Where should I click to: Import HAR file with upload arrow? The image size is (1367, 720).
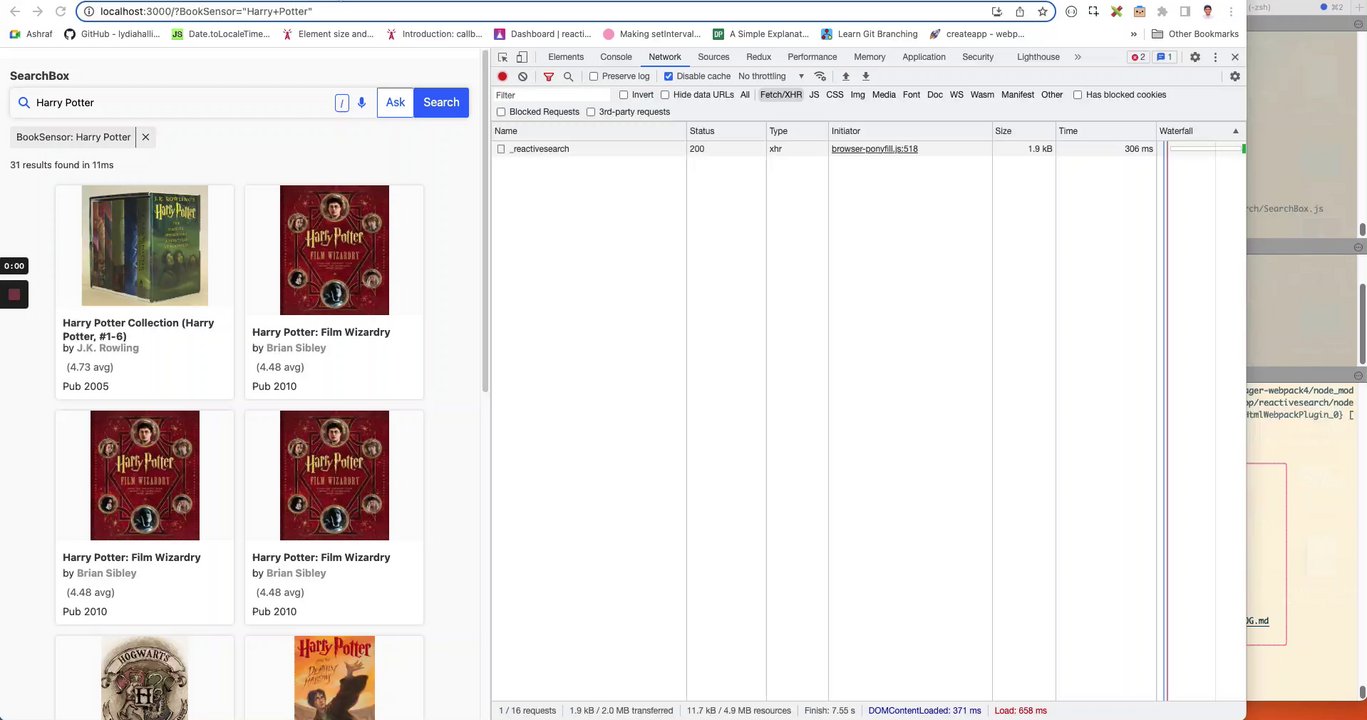click(x=845, y=76)
